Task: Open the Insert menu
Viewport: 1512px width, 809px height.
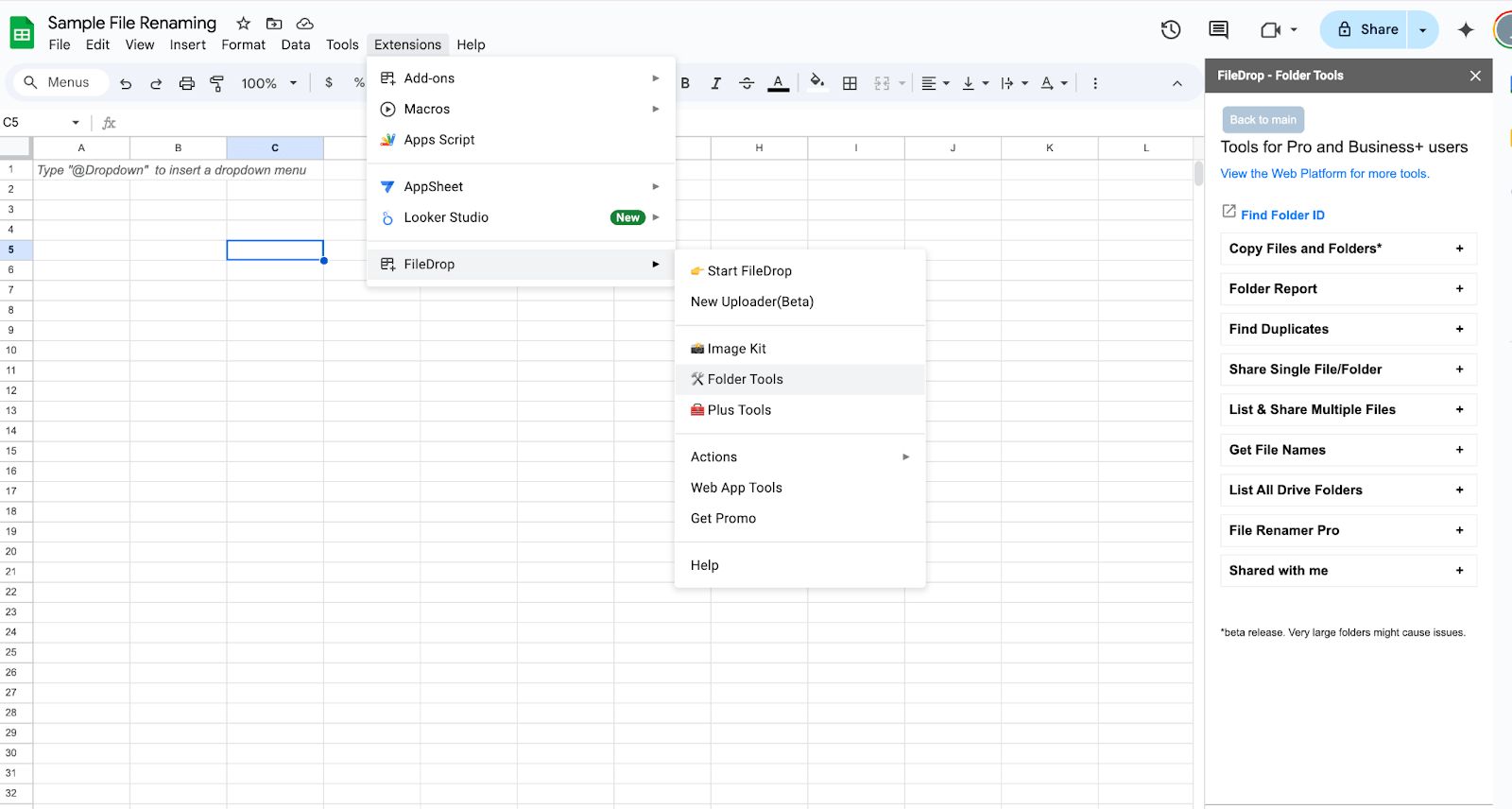Action: click(188, 44)
